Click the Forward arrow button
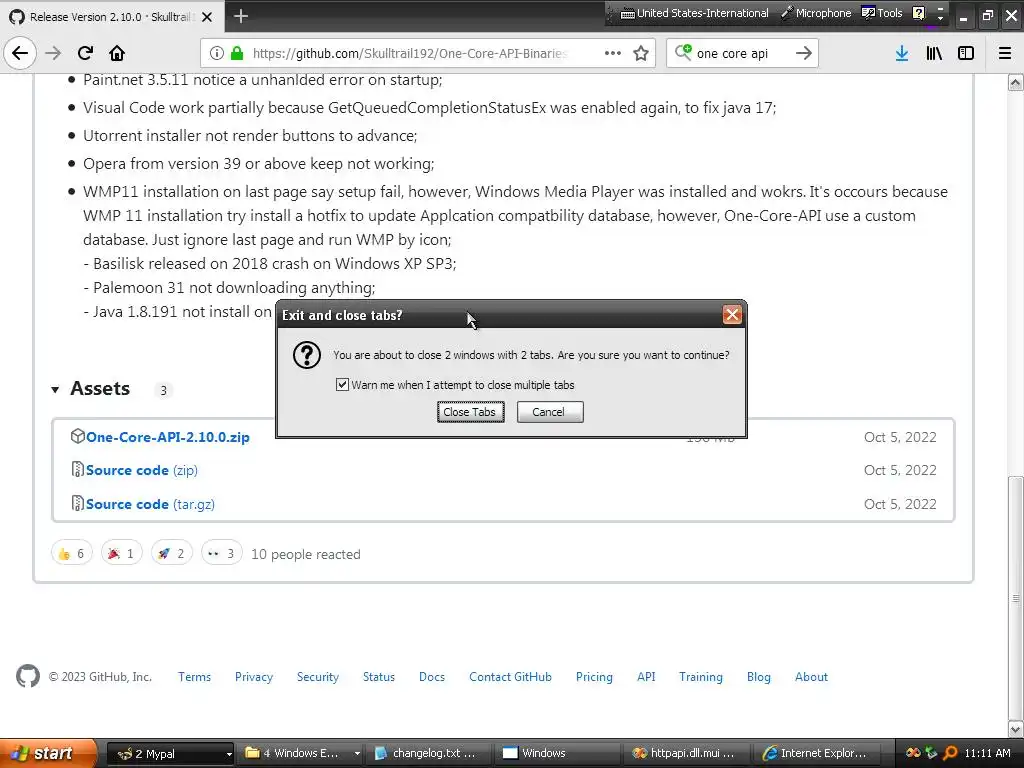 point(53,53)
